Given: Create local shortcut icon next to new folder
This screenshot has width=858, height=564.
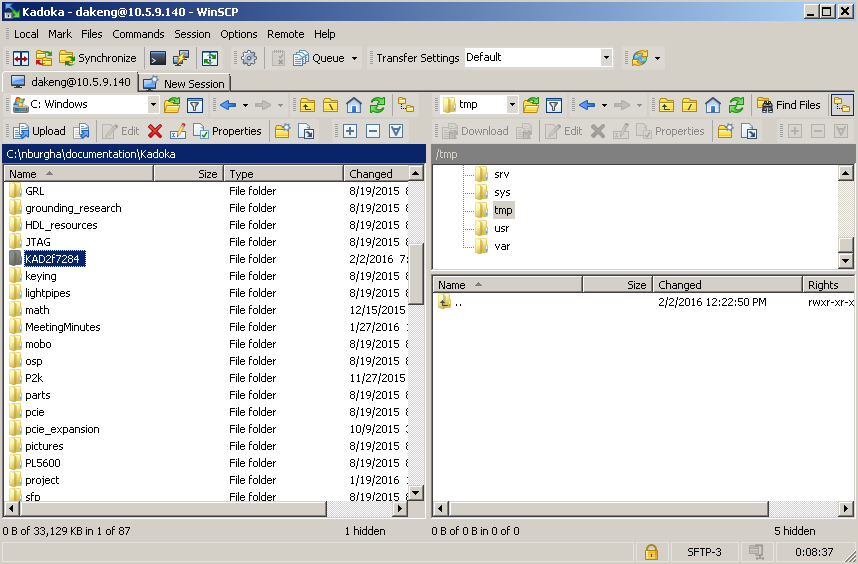Looking at the screenshot, I should pyautogui.click(x=306, y=131).
